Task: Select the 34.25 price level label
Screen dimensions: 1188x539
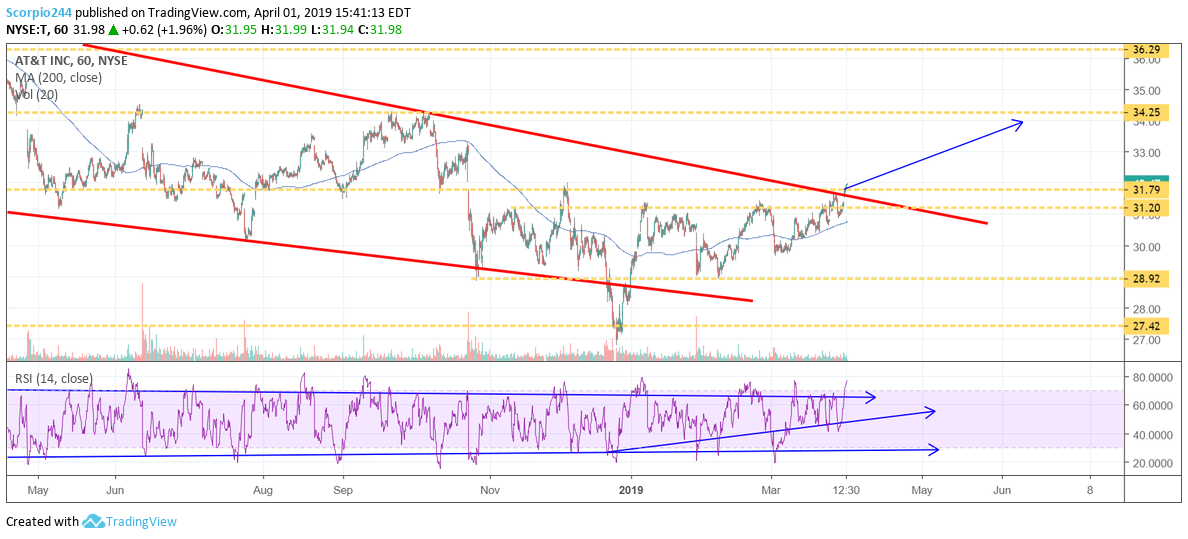Action: click(x=1146, y=113)
